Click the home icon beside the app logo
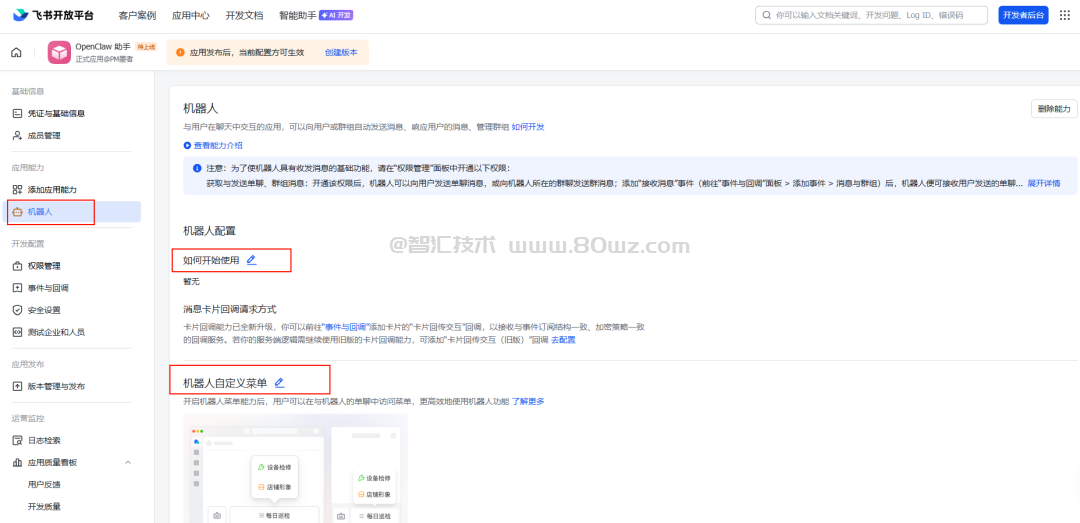Screen dimensions: 1080x523 (x=16, y=52)
